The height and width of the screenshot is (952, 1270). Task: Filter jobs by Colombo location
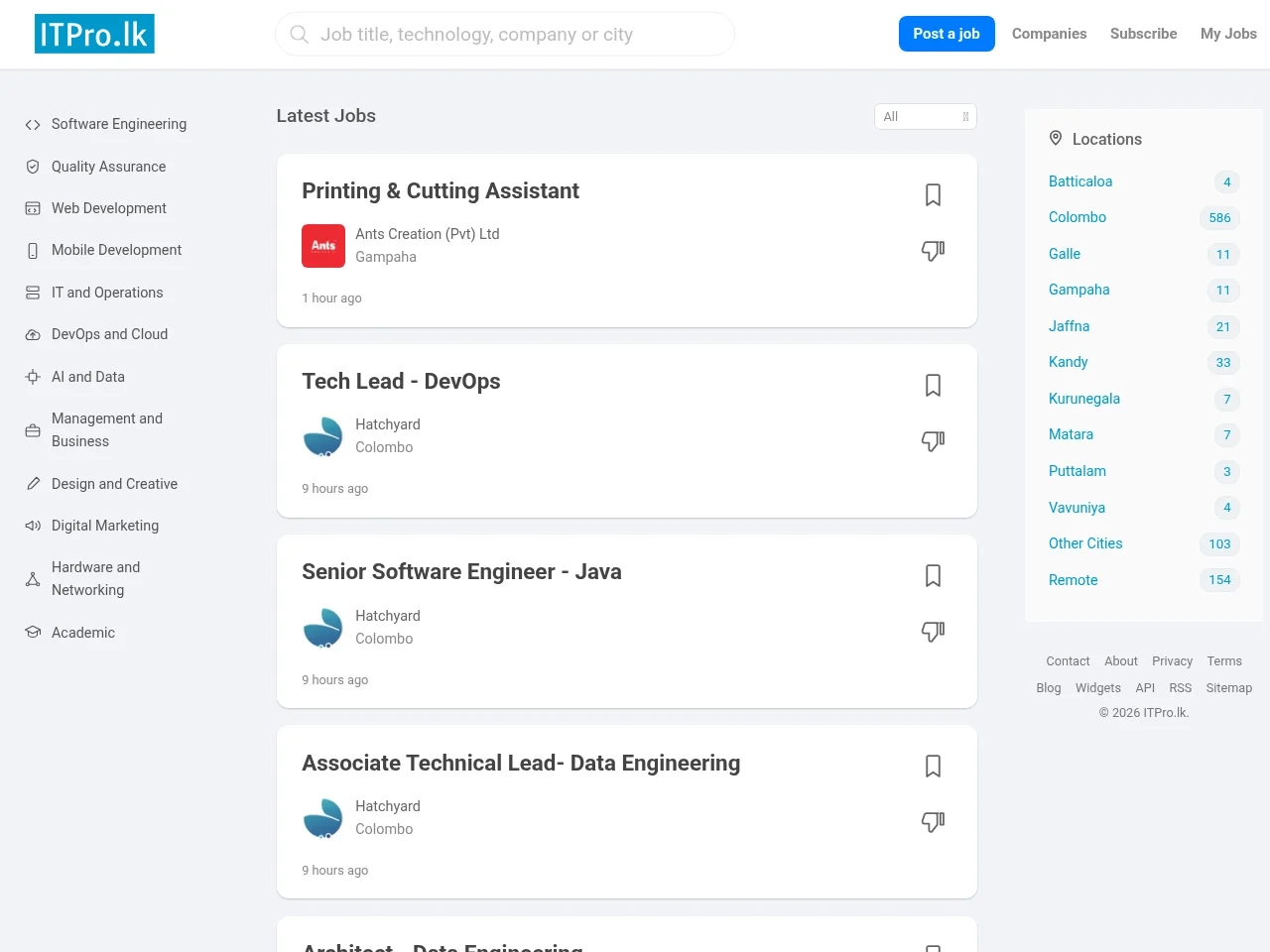pyautogui.click(x=1078, y=217)
